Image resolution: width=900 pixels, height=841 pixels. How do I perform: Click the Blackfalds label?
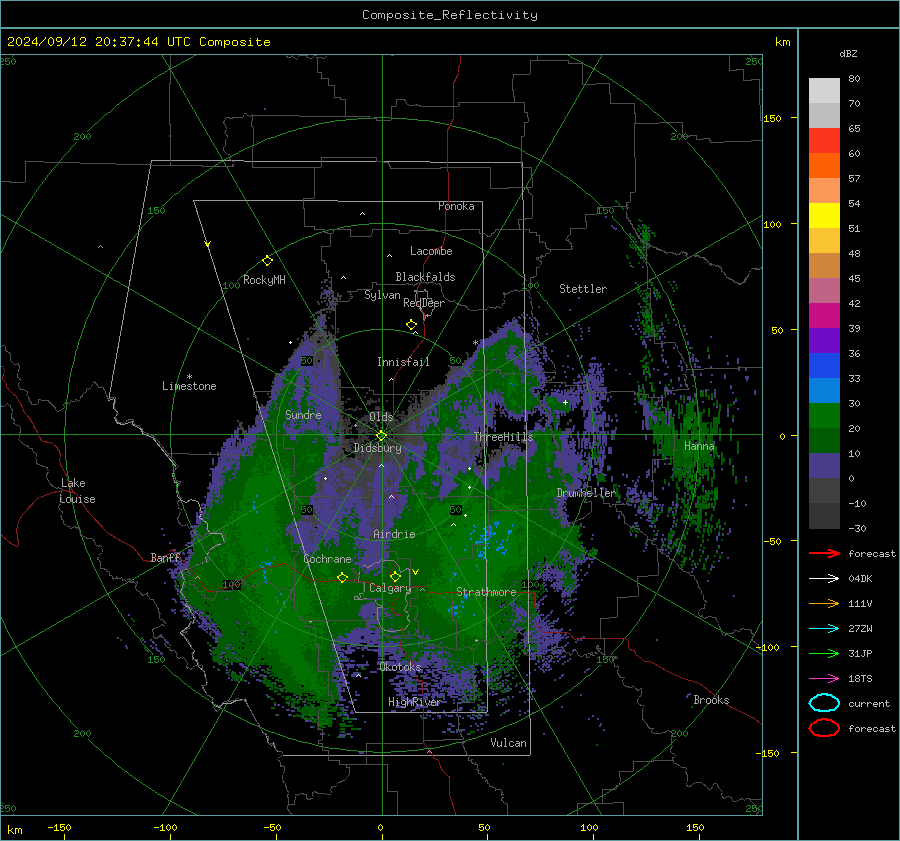coord(425,277)
